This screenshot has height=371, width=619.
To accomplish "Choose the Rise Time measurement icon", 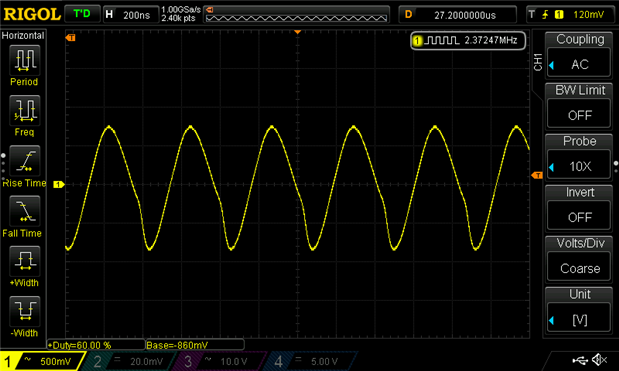I will (x=24, y=161).
